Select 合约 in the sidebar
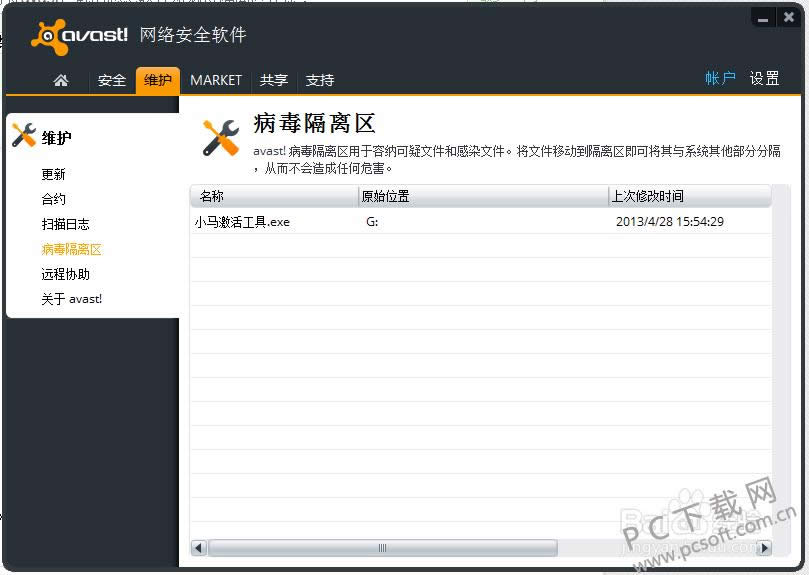809x575 pixels. click(53, 199)
